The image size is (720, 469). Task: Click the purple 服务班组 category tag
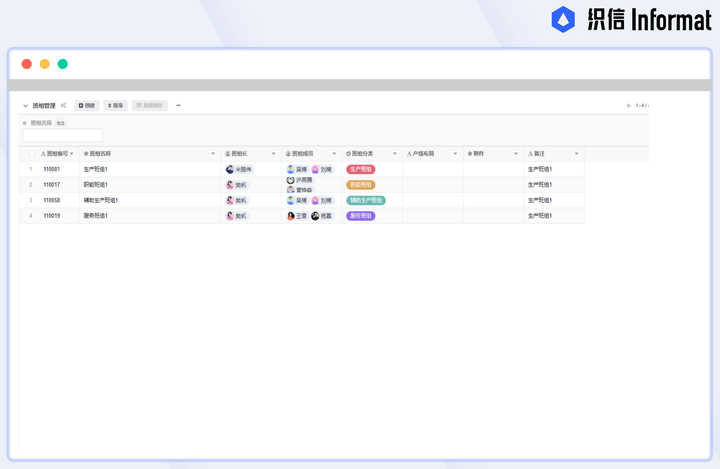[361, 216]
